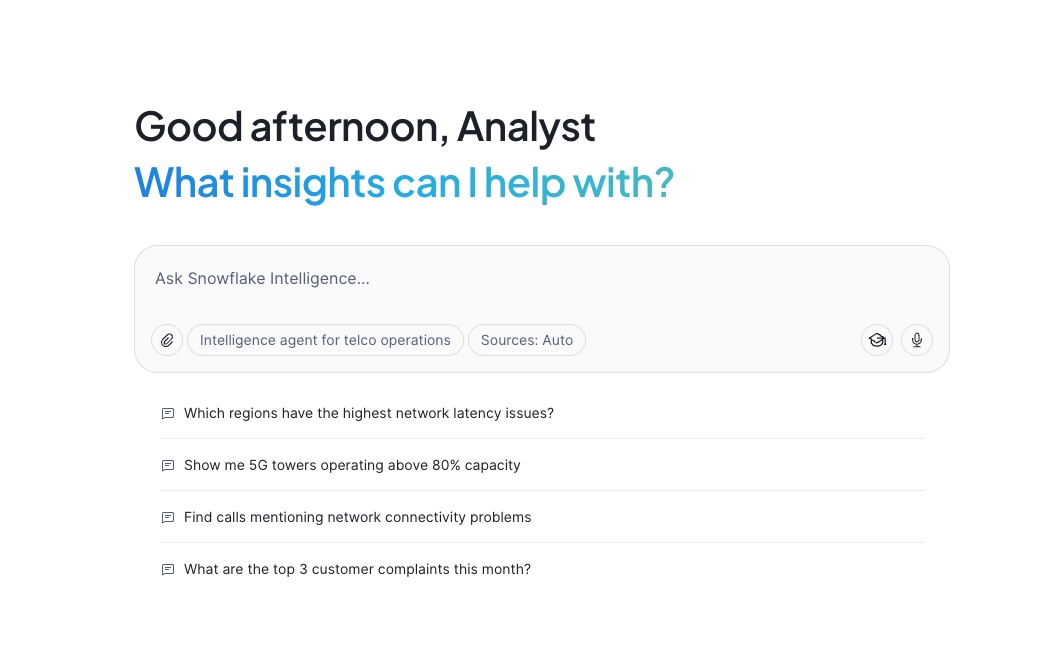The width and height of the screenshot is (1062, 657).
Task: Click chat icon beside customer complaints suggestion
Action: click(168, 569)
